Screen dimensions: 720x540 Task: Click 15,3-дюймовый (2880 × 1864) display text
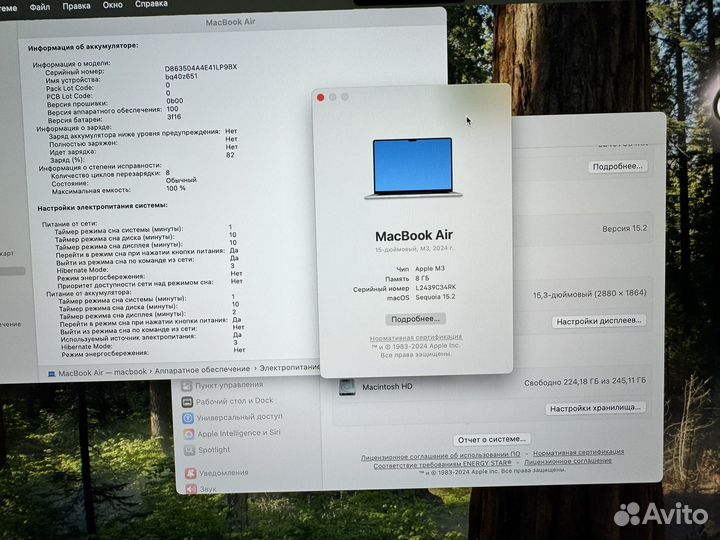pyautogui.click(x=590, y=294)
